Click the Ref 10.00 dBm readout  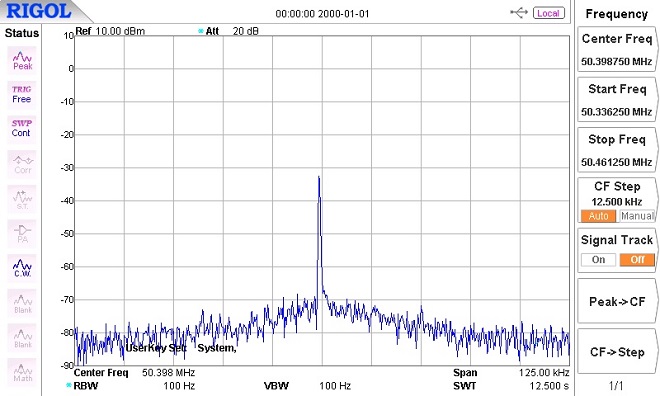[110, 31]
